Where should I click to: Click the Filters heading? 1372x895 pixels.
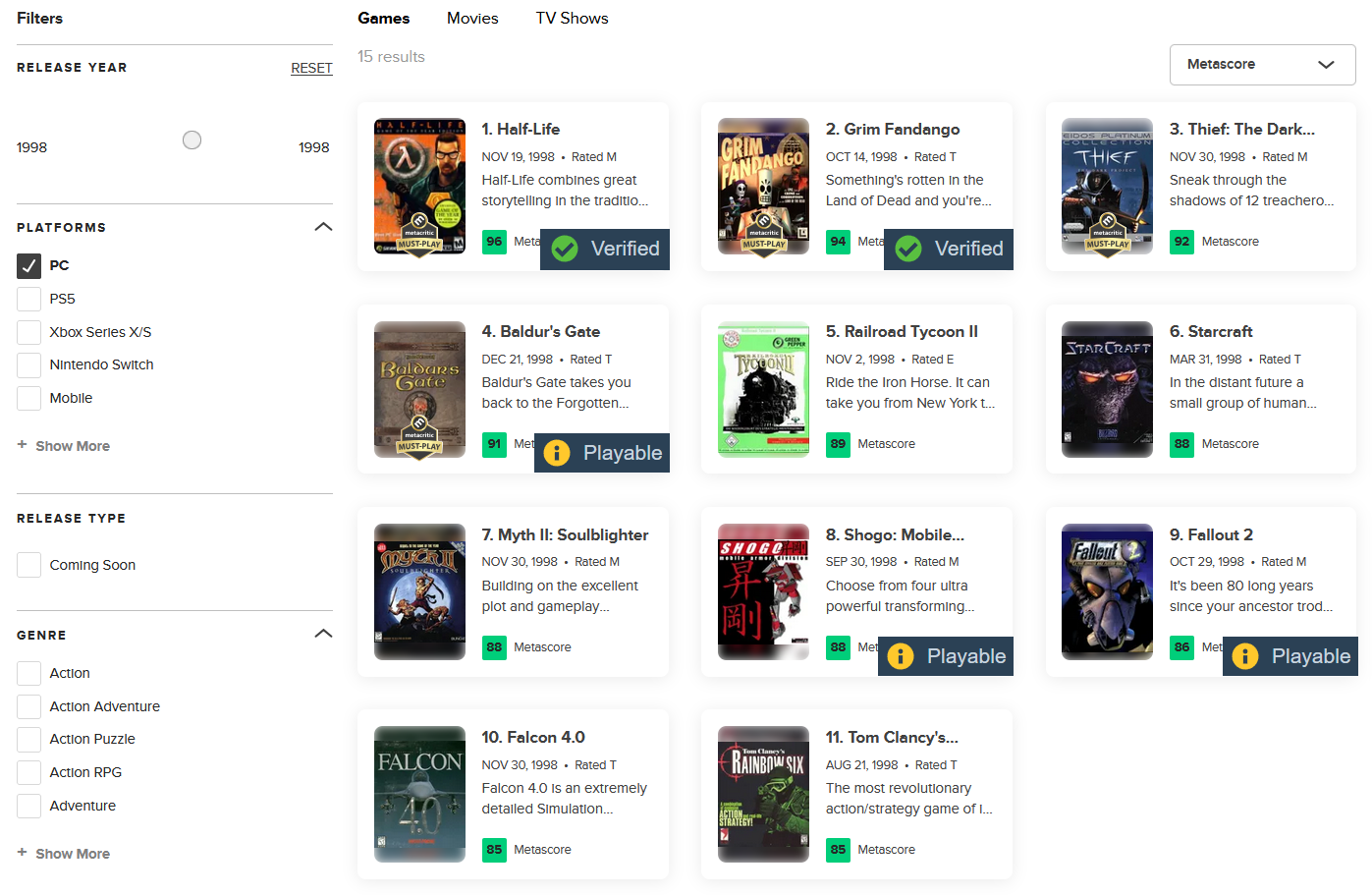click(x=39, y=18)
